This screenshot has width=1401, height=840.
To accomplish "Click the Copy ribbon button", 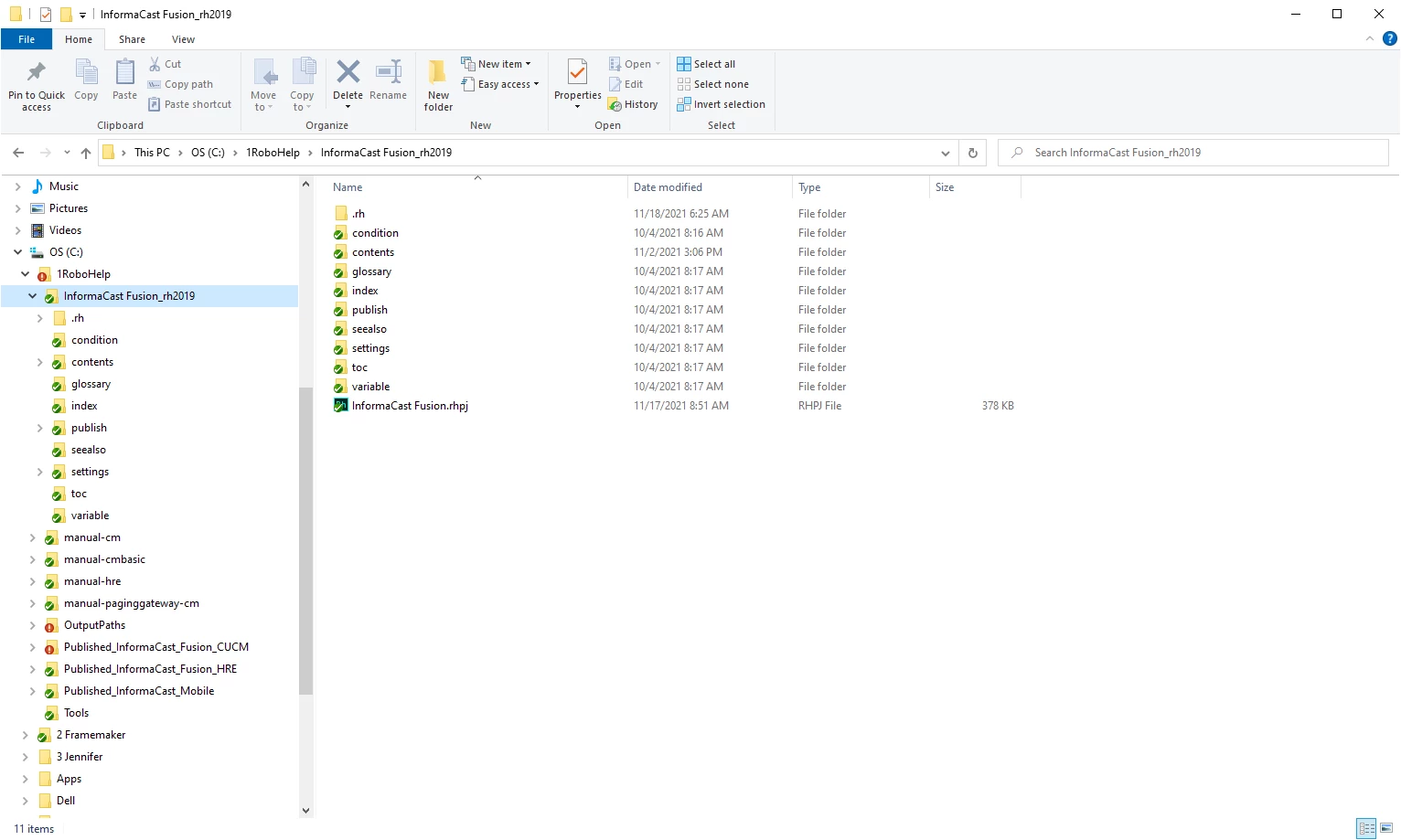I will (86, 80).
